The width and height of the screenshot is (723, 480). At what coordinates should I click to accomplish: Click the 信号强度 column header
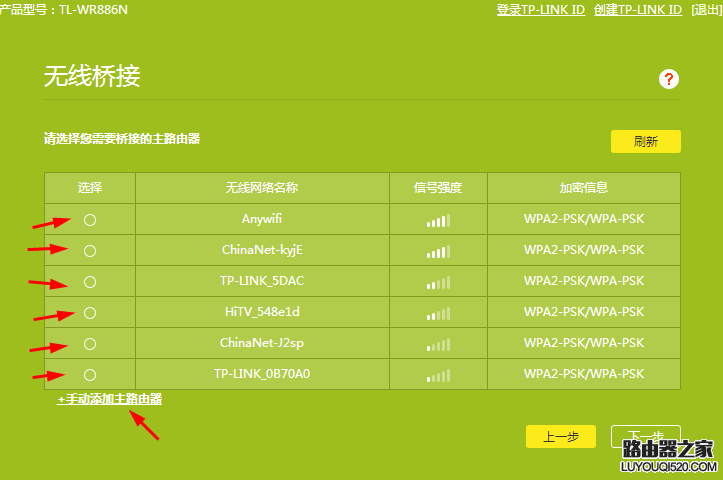(x=438, y=188)
